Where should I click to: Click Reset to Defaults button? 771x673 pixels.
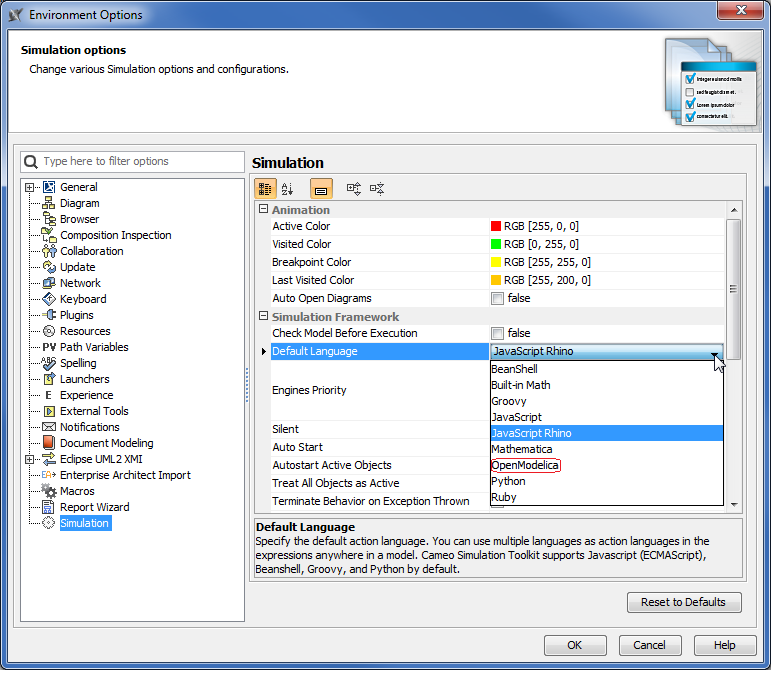point(683,603)
